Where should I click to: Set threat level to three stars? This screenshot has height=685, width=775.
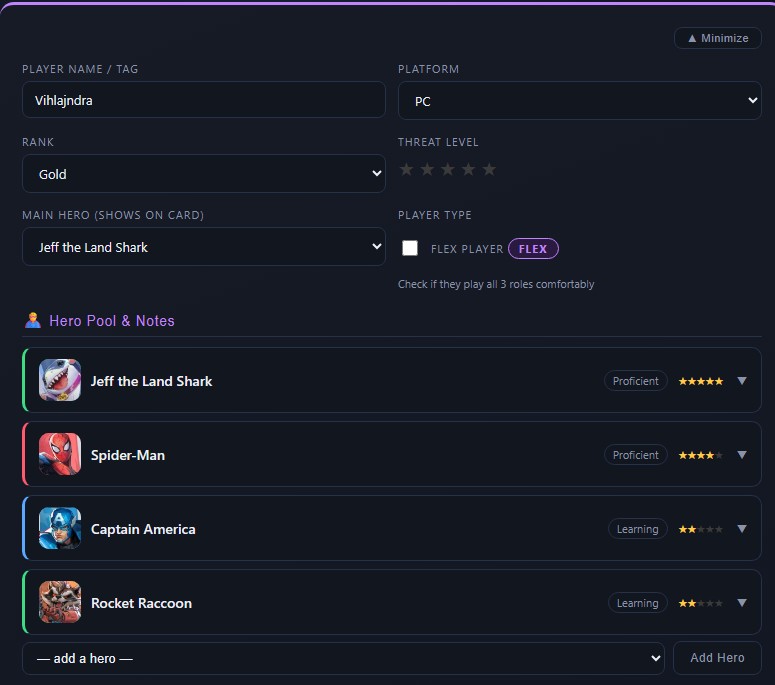tap(448, 170)
